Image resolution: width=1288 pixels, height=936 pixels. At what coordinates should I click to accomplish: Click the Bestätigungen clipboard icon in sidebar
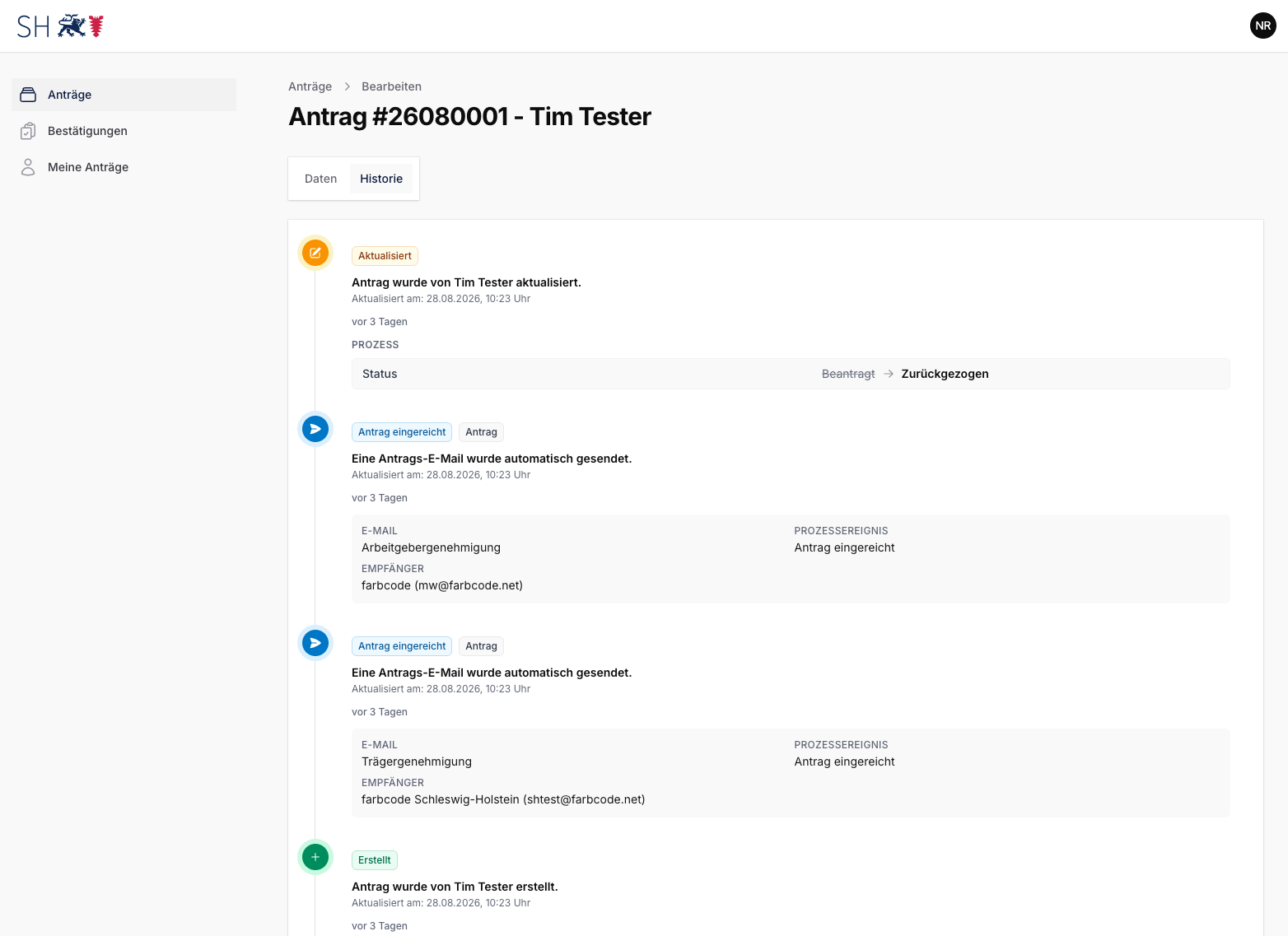pos(28,131)
